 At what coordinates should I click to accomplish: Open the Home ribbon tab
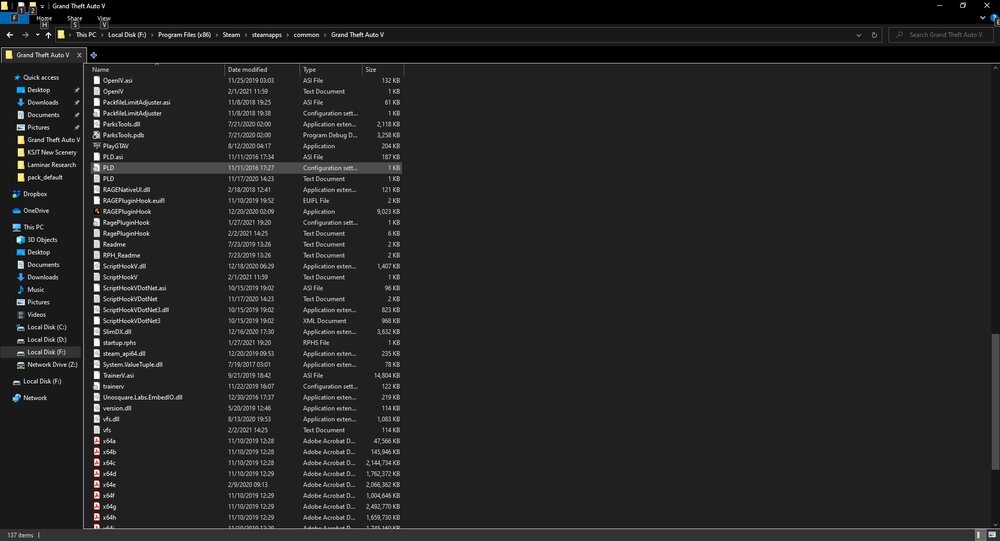click(x=44, y=19)
